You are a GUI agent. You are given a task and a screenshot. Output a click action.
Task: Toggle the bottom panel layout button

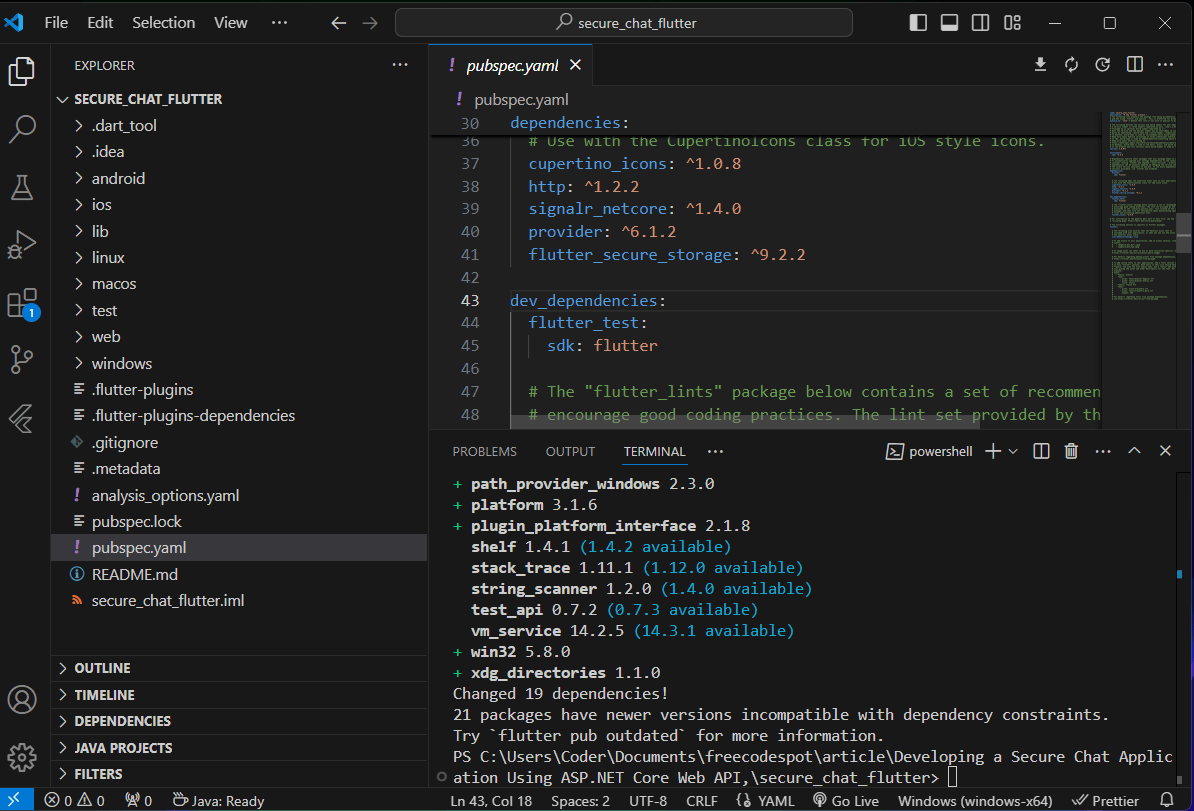tap(949, 23)
